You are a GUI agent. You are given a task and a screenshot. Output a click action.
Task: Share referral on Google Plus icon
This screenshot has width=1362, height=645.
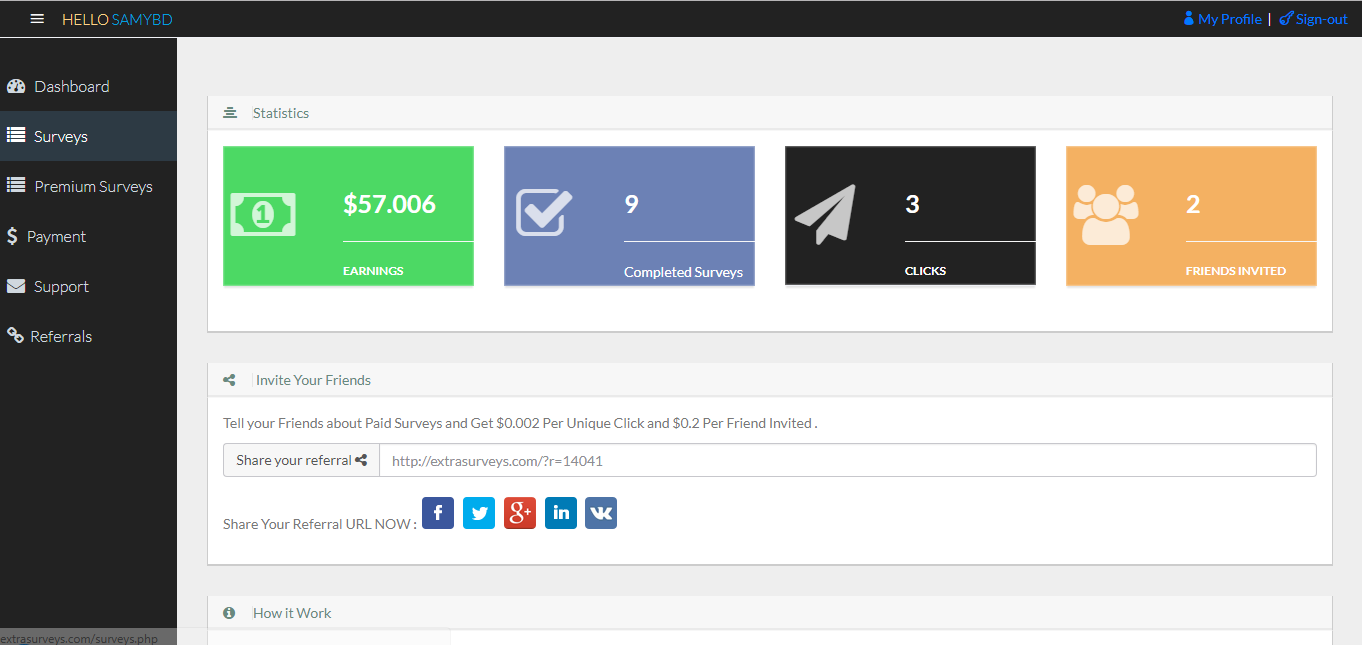pyautogui.click(x=520, y=513)
